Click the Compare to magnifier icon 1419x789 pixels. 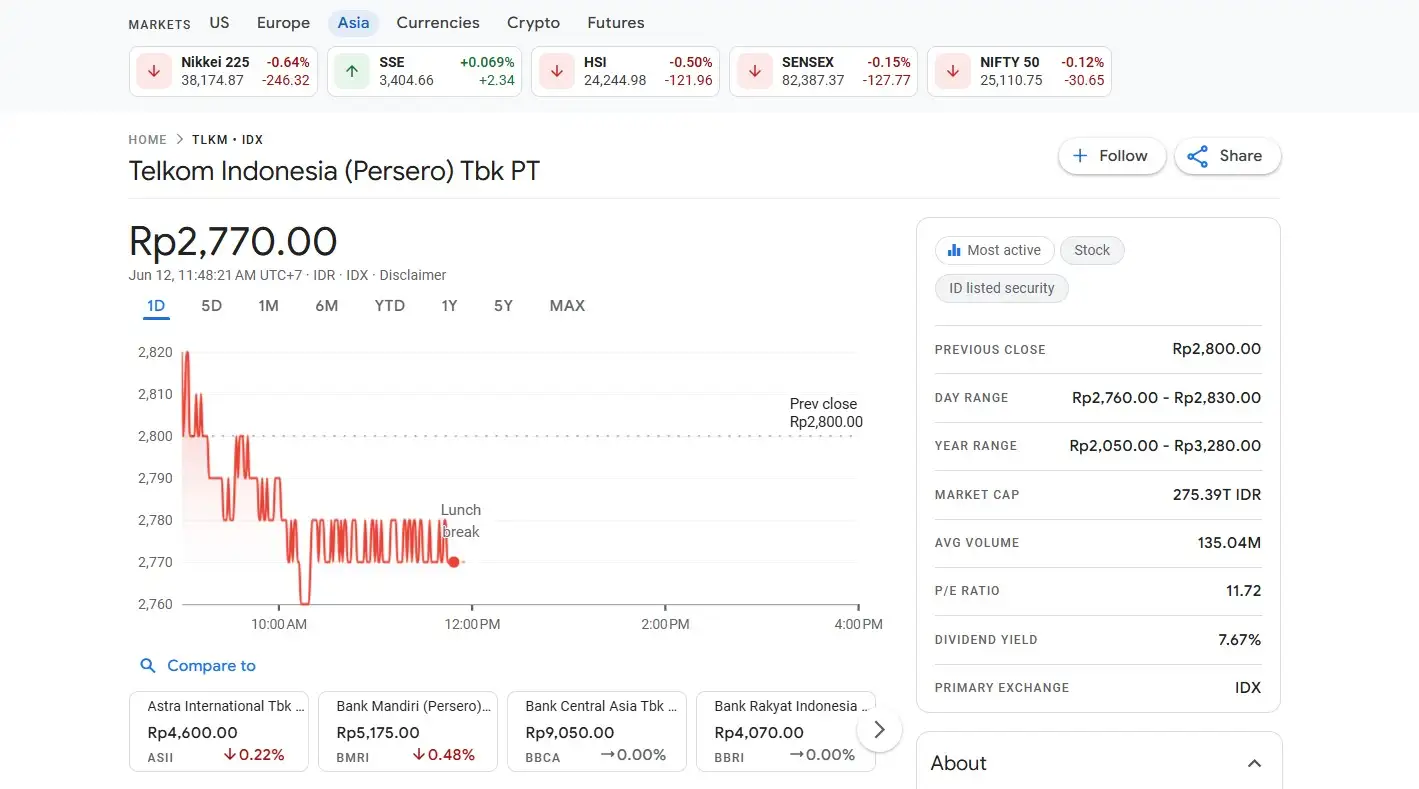click(148, 666)
